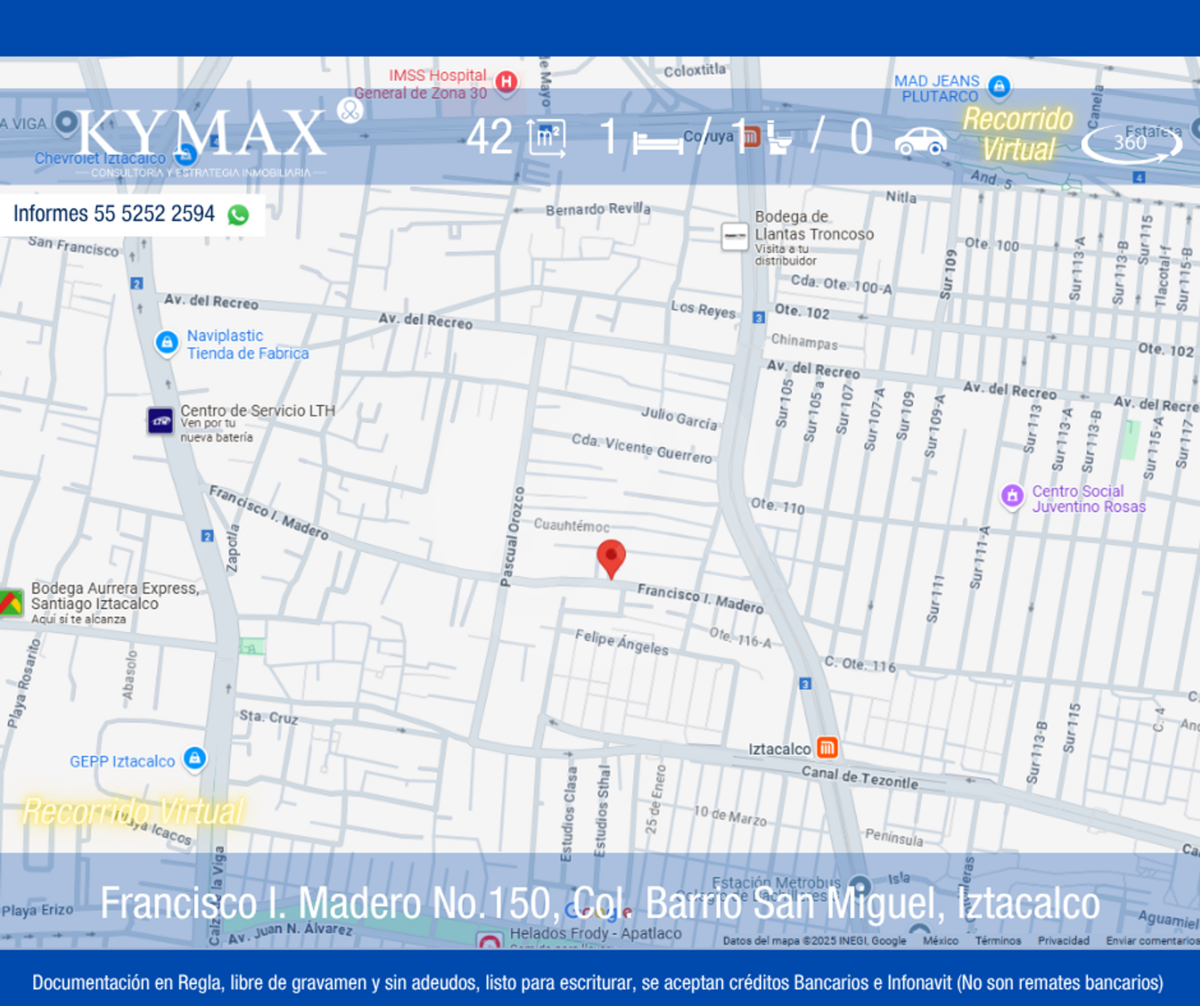Open the GEPP Iztacalco shopping marker
This screenshot has width=1200, height=1006.
tap(195, 759)
